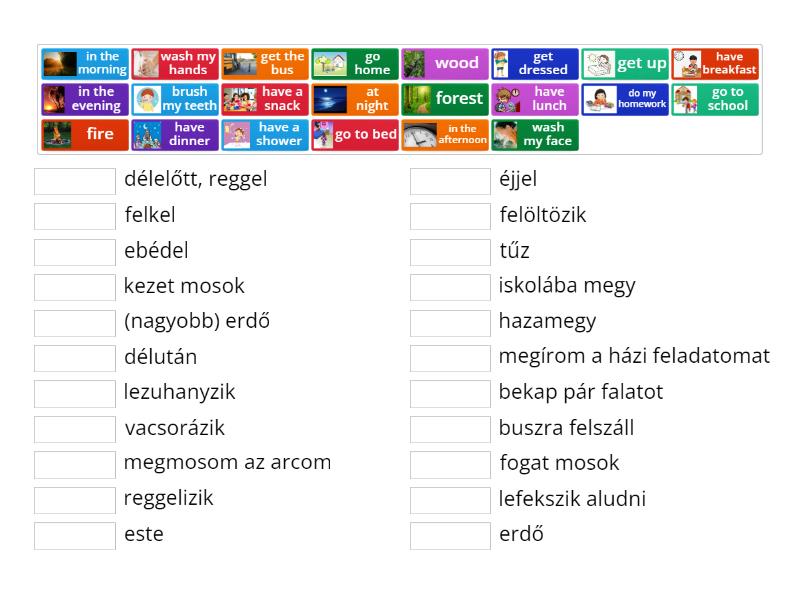Click the 'get dressed' card
The image size is (800, 600).
535,64
